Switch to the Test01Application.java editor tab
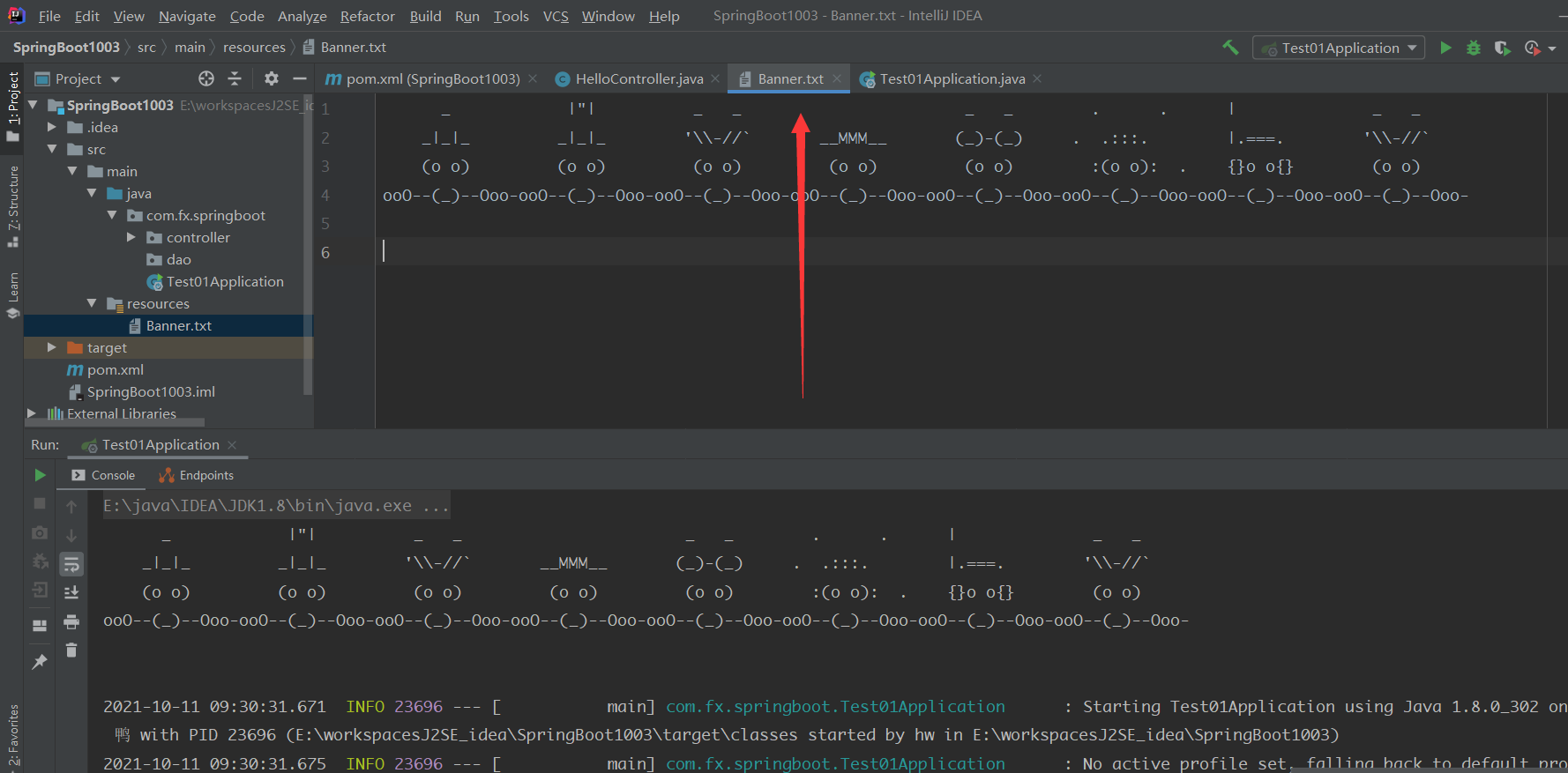Screen dimensions: 1568x773 pyautogui.click(x=952, y=78)
